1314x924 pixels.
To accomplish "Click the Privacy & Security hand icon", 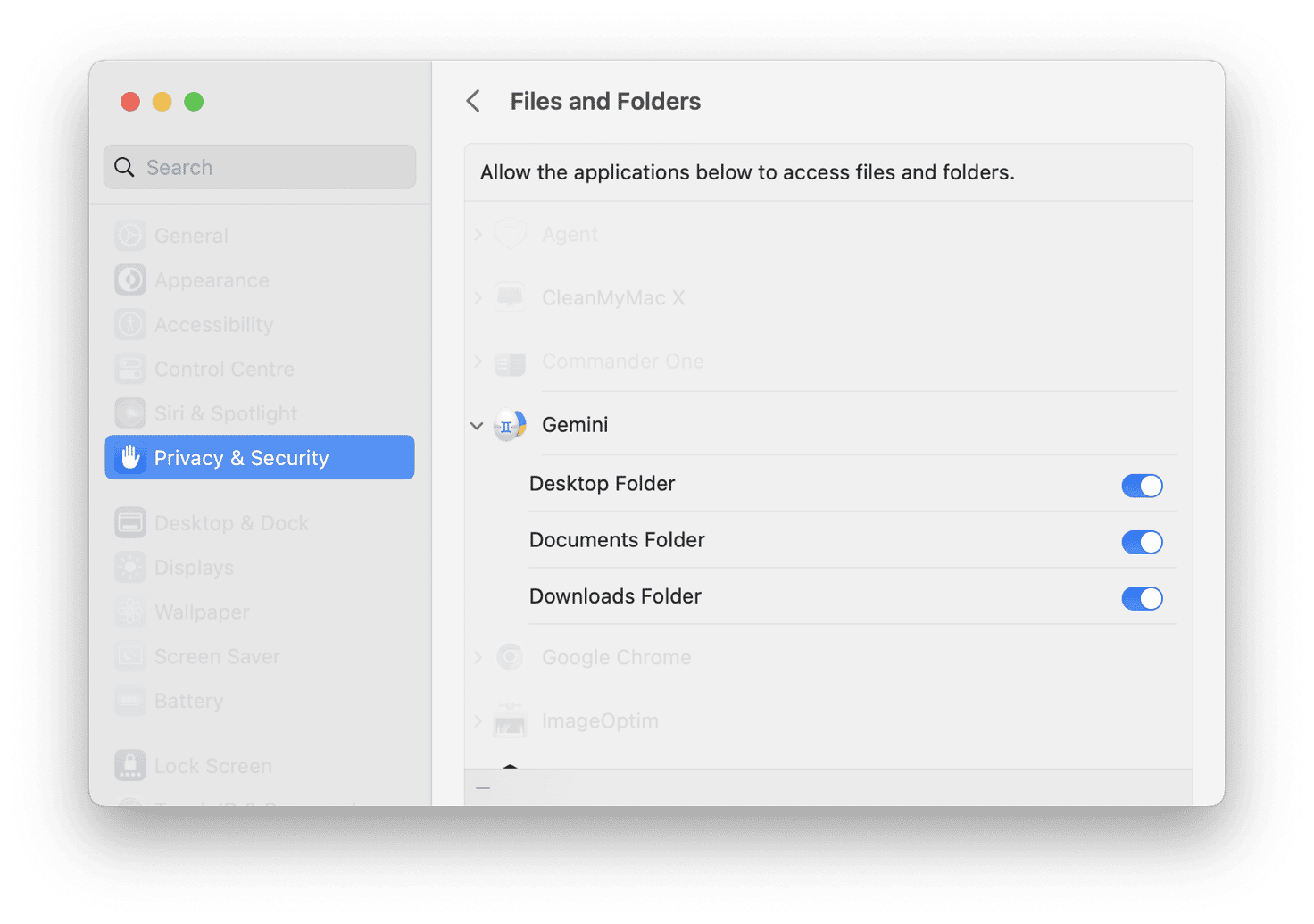I will tap(130, 457).
